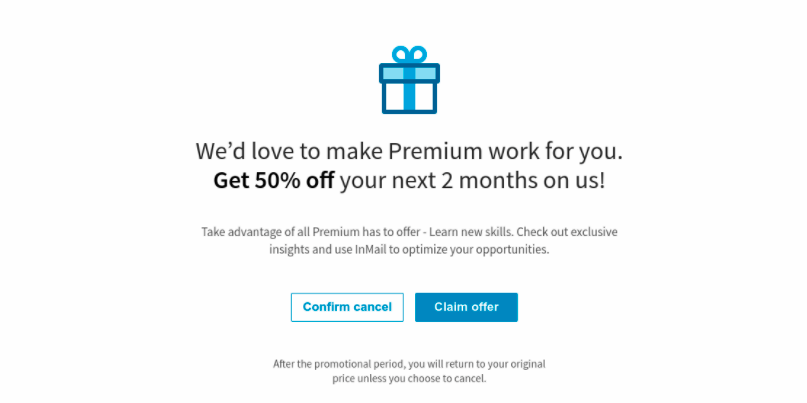
Task: Click "you will return to your" disclaimer phrase
Action: (x=458, y=364)
